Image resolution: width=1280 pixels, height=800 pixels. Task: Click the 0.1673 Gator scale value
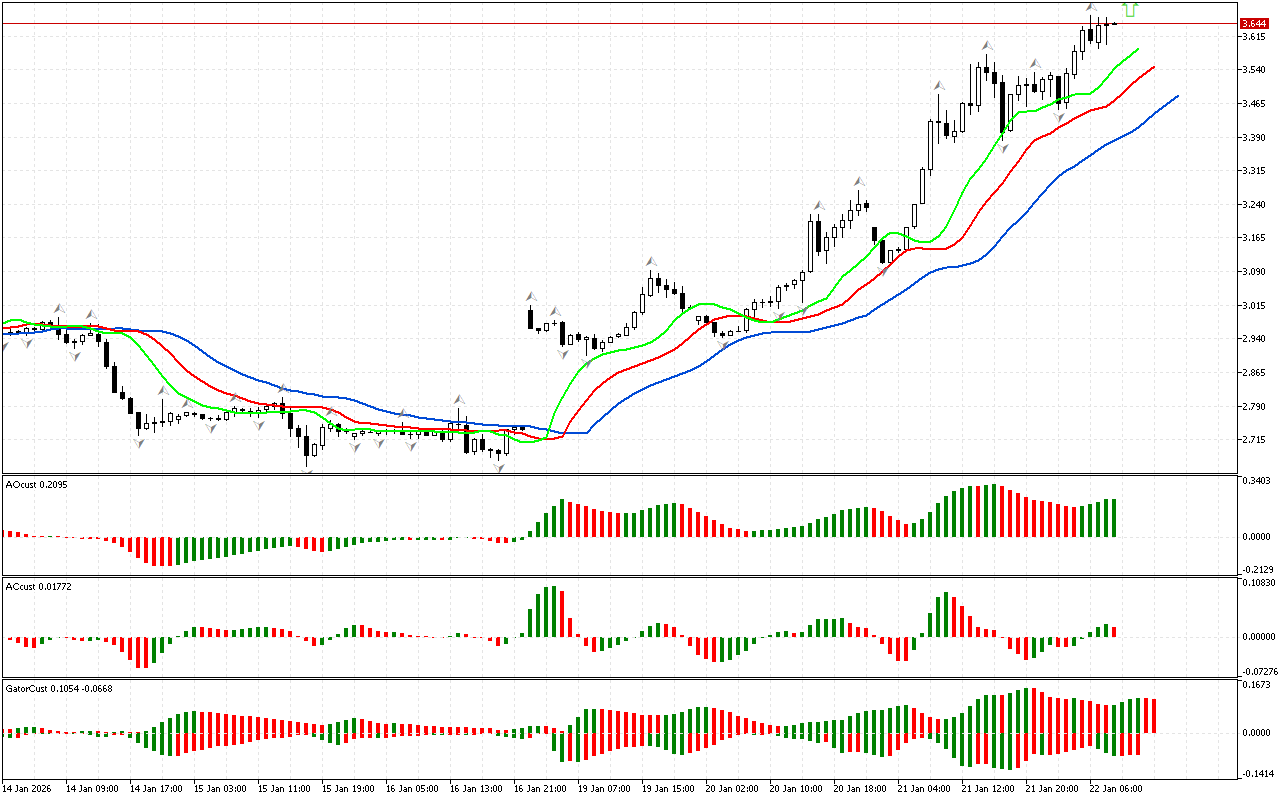(1254, 686)
